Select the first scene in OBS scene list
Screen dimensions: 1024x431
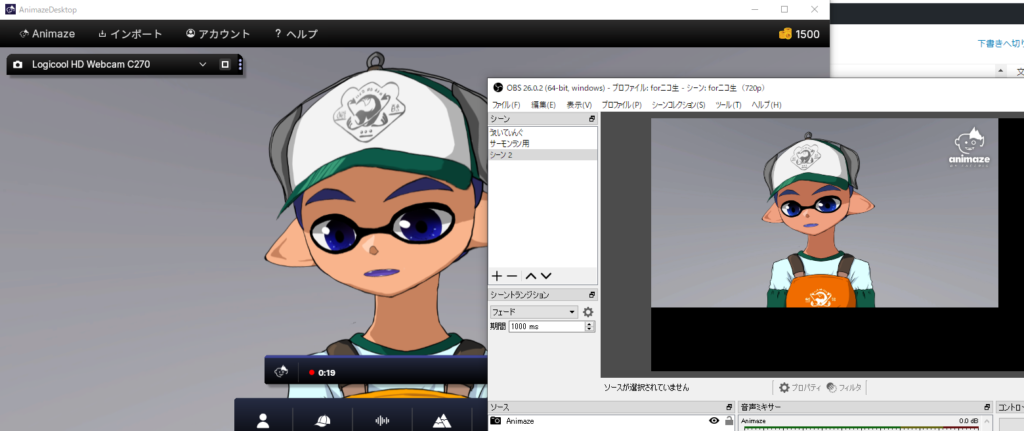tap(543, 133)
